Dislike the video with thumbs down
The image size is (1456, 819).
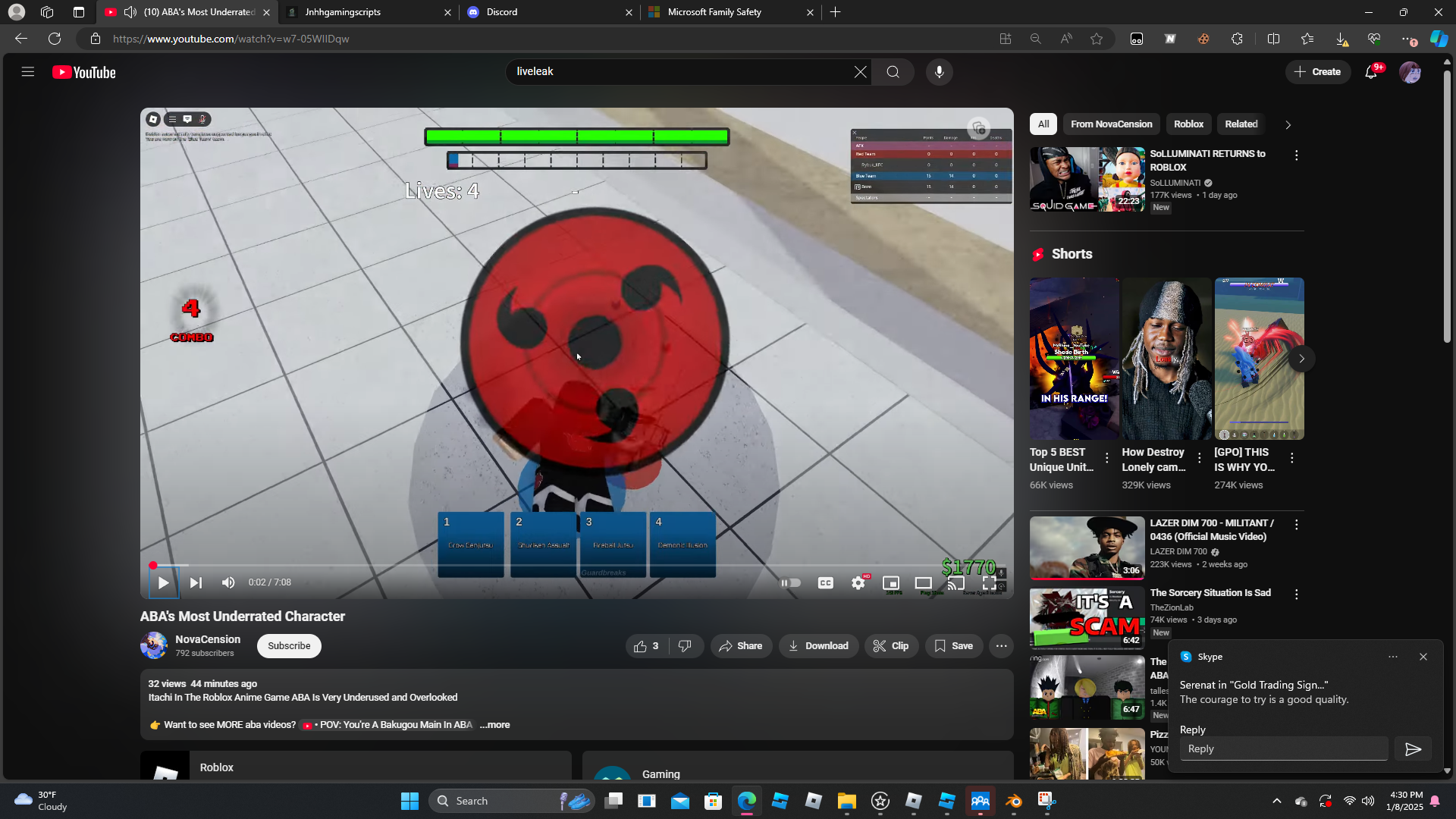point(685,646)
